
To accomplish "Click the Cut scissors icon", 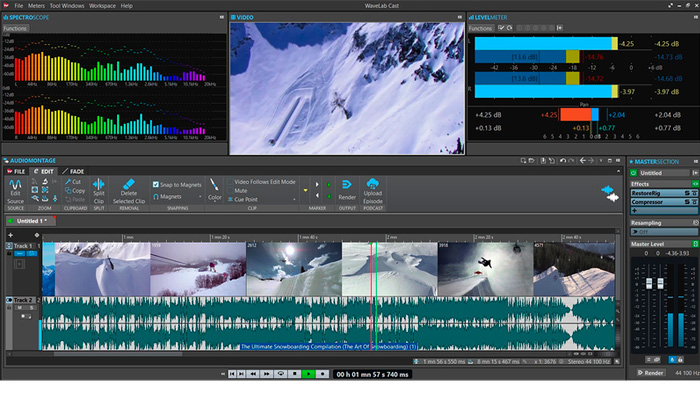I will point(69,182).
